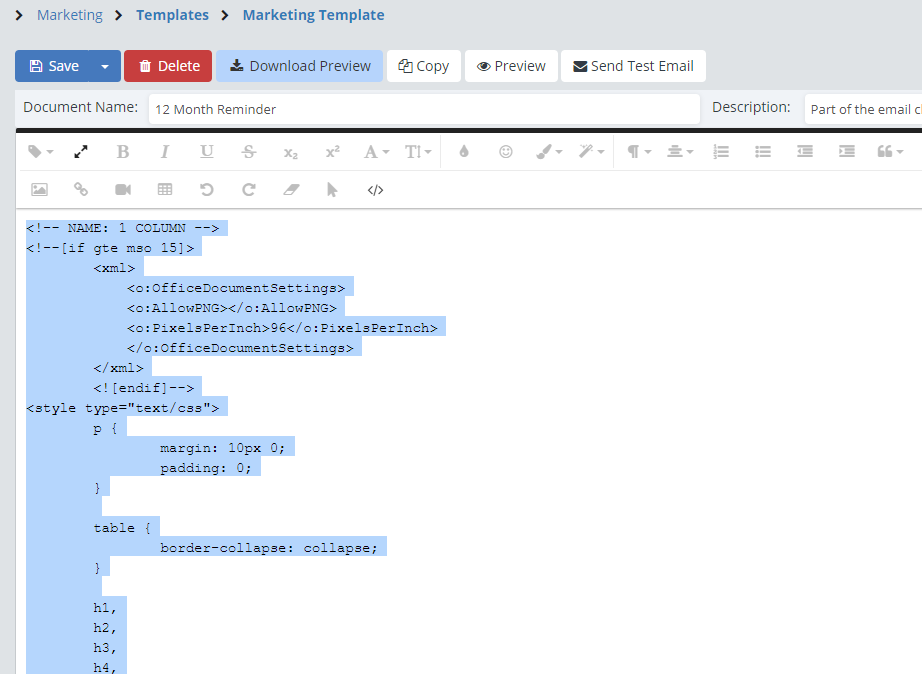
Task: Open the text alignment dropdown
Action: click(x=680, y=152)
